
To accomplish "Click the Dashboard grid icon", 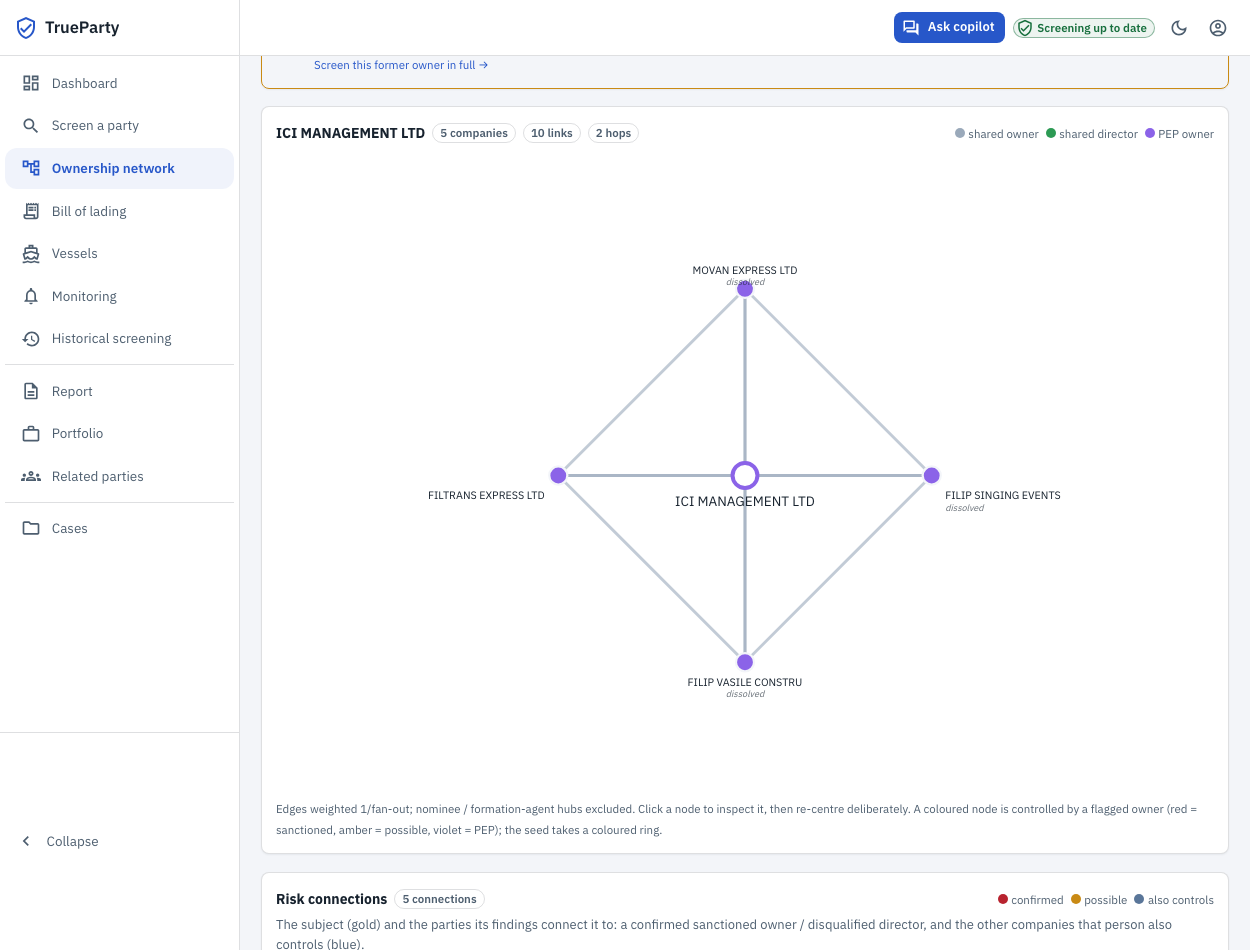I will click(31, 83).
